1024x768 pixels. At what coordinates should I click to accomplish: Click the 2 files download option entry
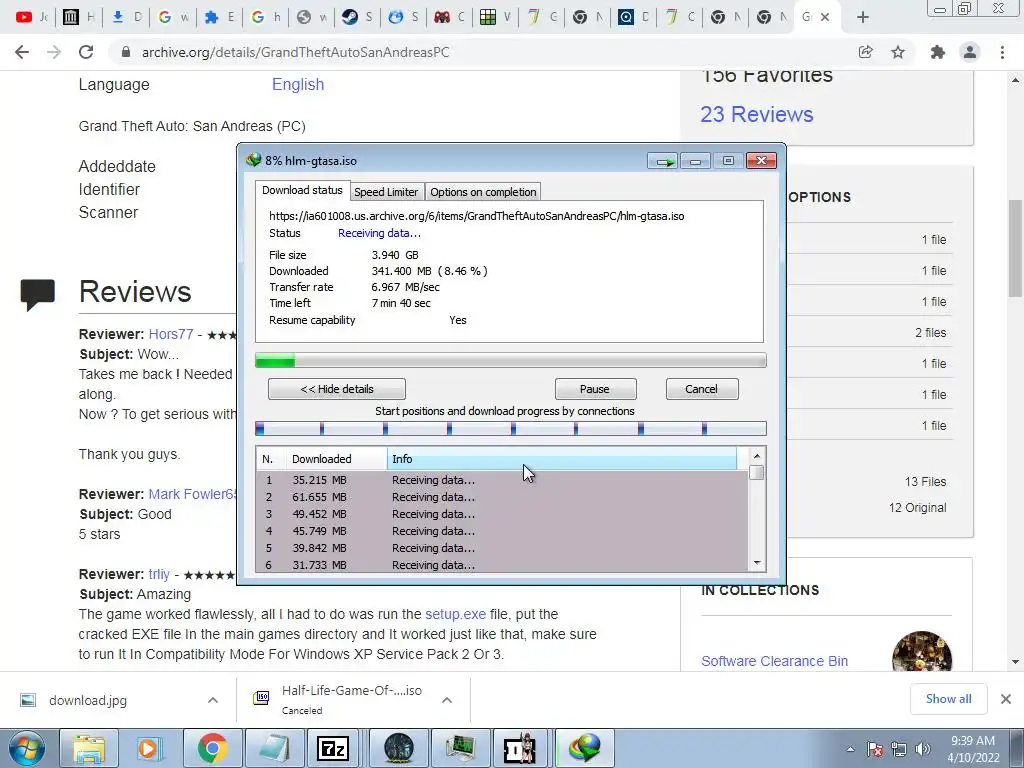point(930,333)
